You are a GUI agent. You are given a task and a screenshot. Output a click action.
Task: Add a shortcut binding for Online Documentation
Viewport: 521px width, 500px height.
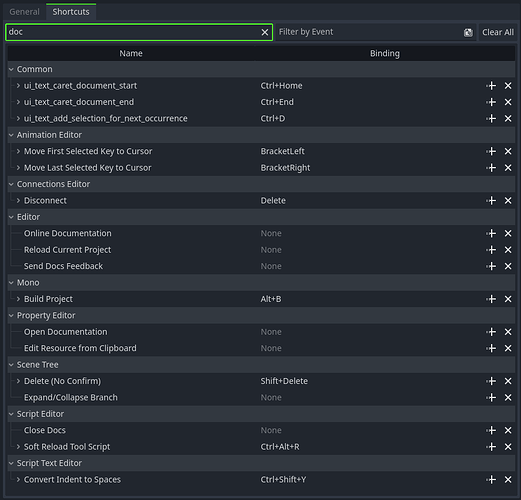[x=491, y=233]
